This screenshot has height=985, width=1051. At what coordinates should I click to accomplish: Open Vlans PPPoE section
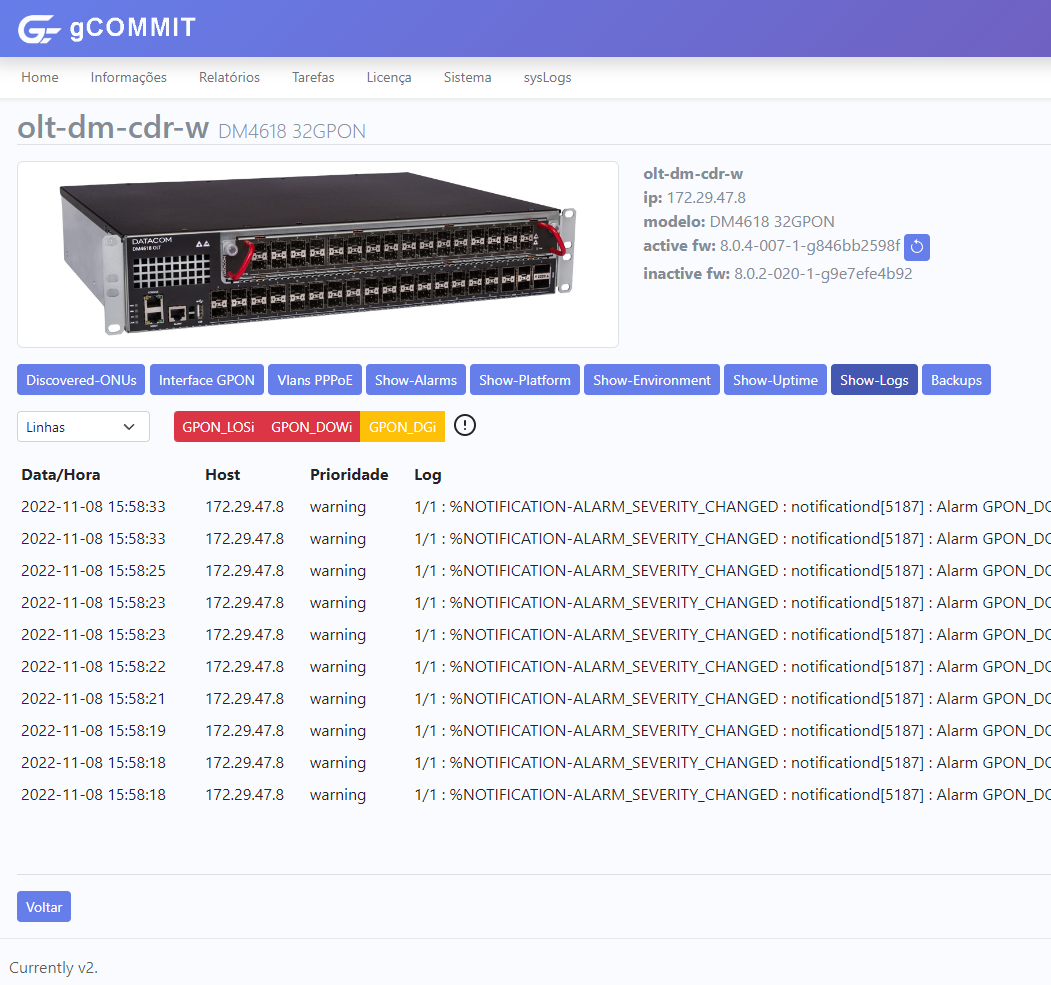[x=315, y=380]
